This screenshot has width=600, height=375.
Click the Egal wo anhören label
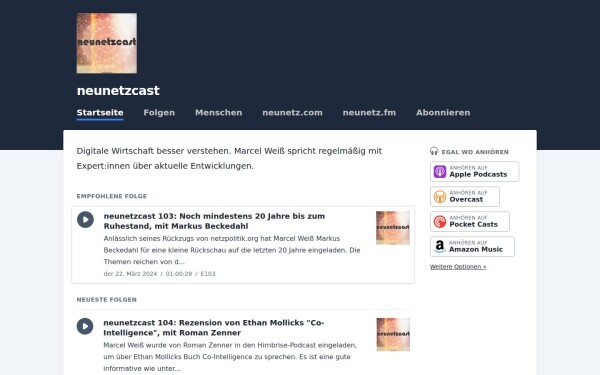click(x=475, y=152)
